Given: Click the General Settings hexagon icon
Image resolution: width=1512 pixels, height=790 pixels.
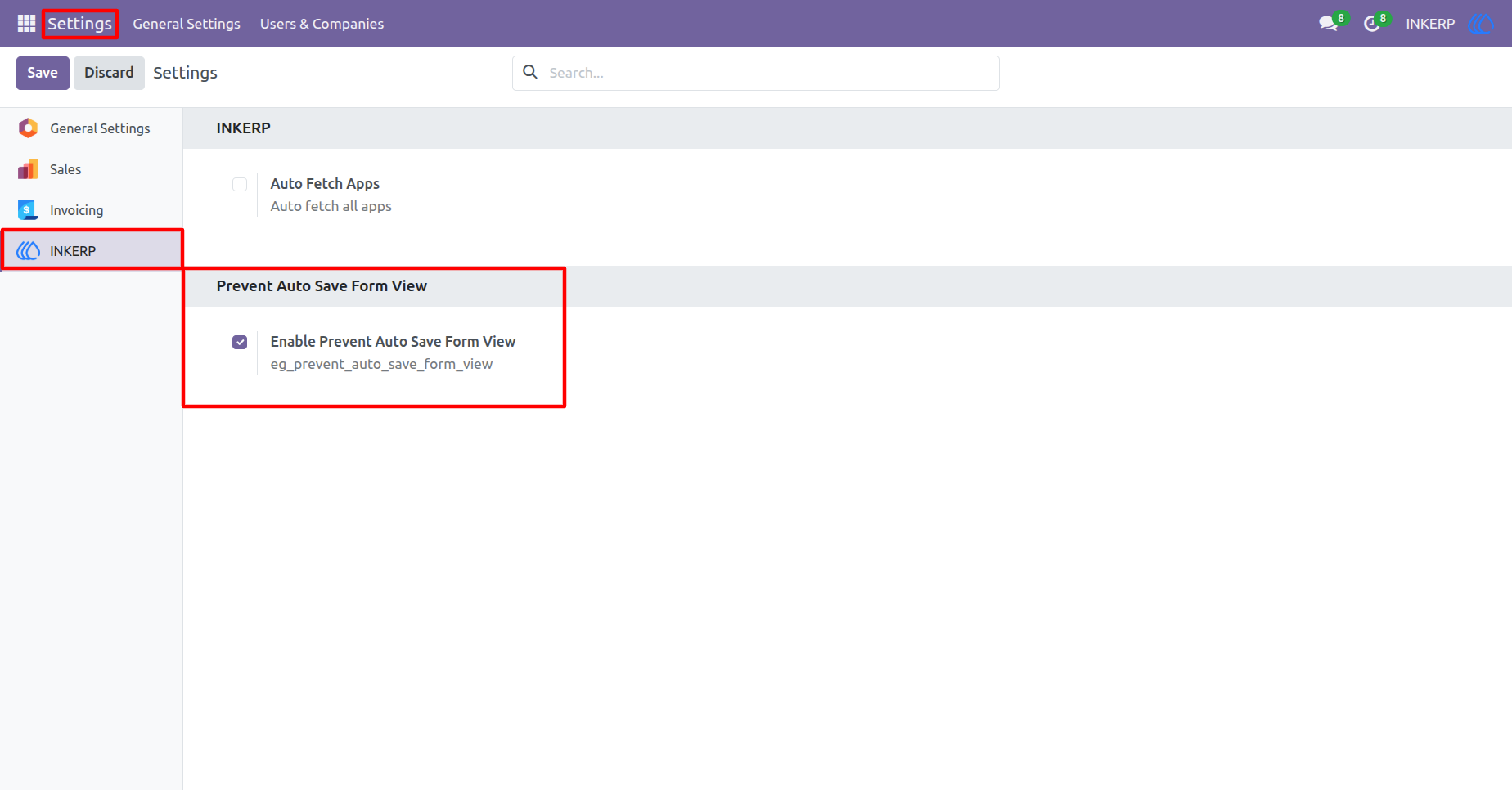Looking at the screenshot, I should 29,128.
